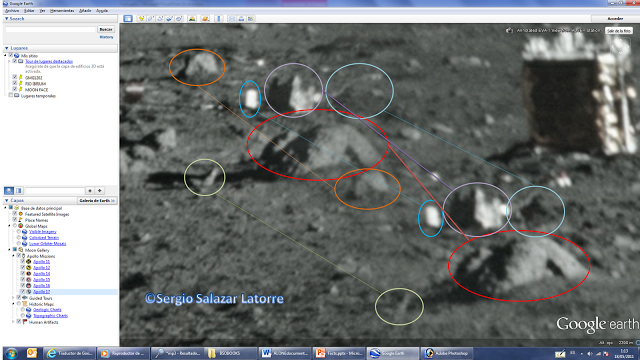Click the Add Path toolbar icon

point(160,18)
